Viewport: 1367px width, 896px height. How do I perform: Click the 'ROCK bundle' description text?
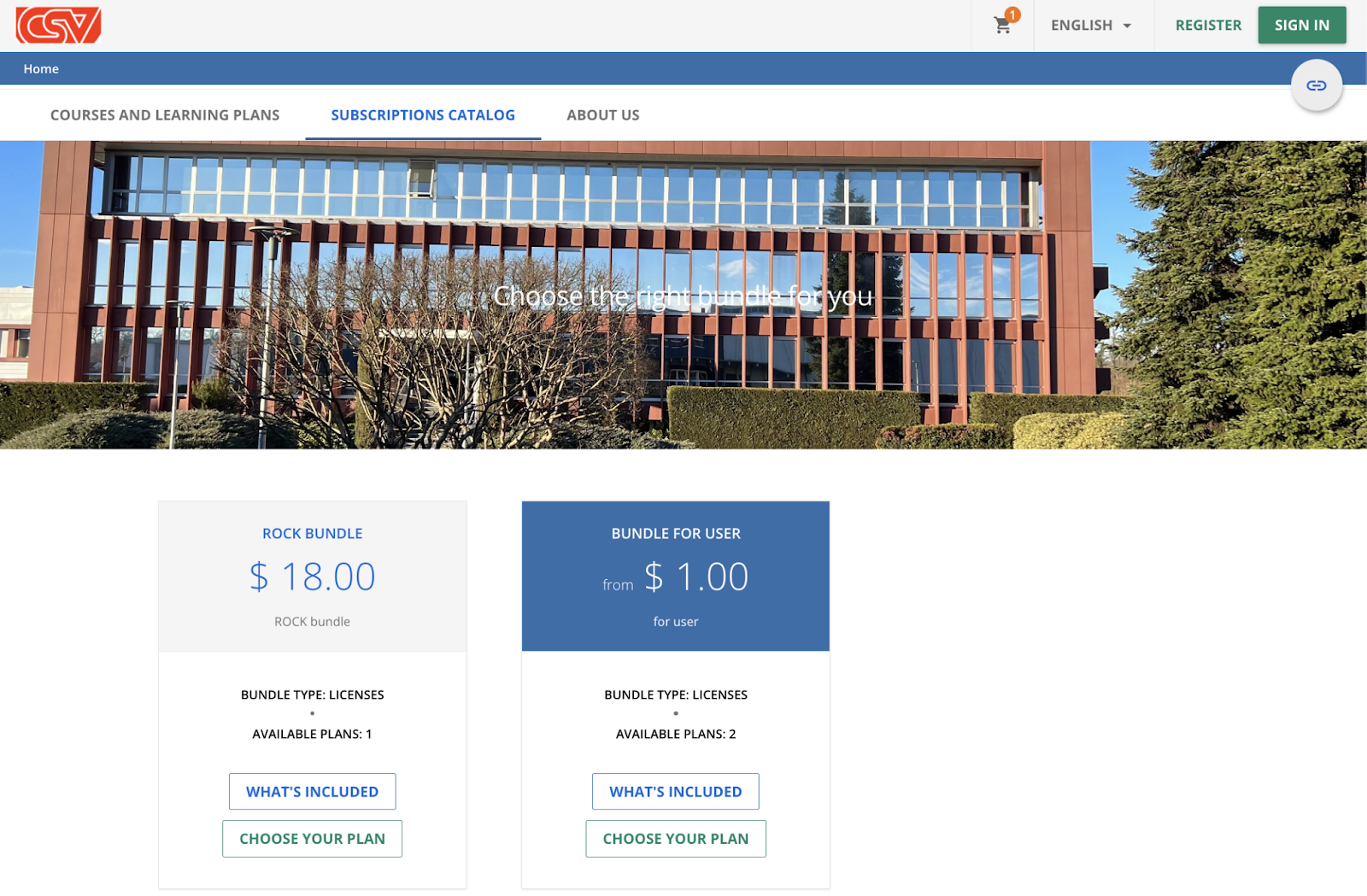coord(312,622)
